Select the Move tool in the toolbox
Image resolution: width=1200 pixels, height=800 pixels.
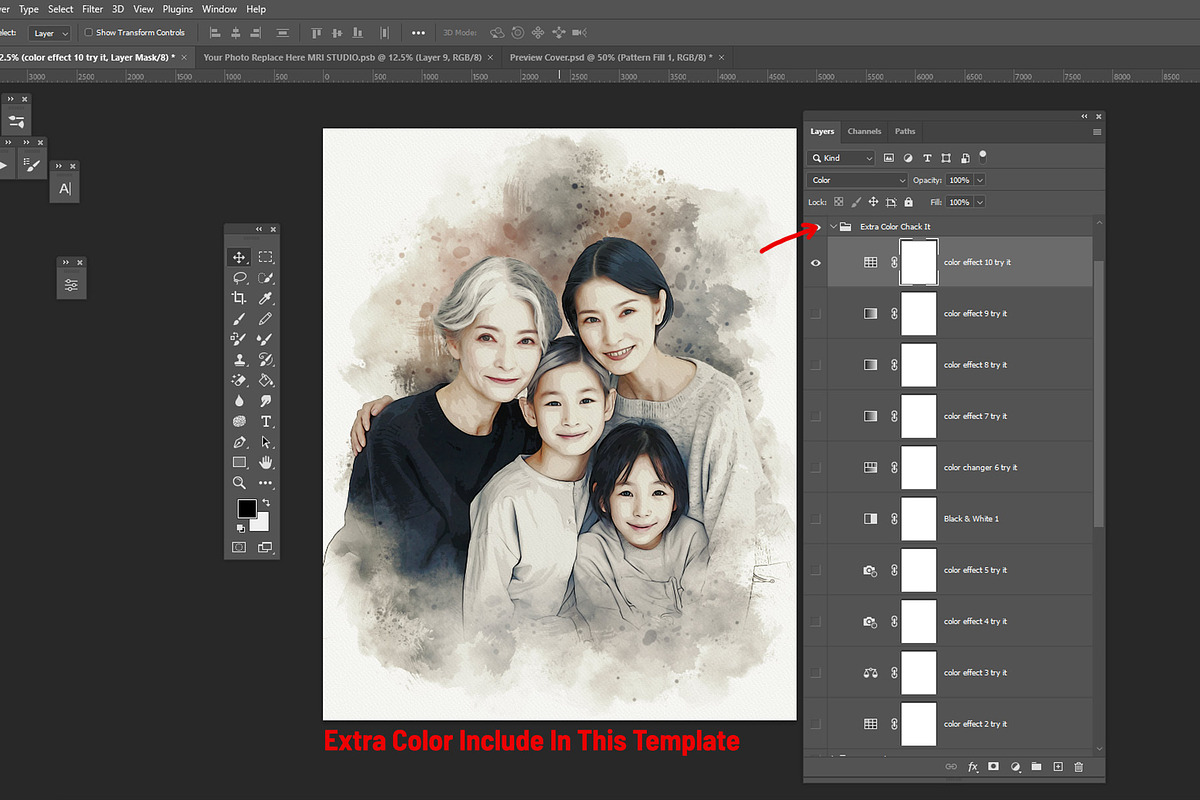(x=239, y=257)
